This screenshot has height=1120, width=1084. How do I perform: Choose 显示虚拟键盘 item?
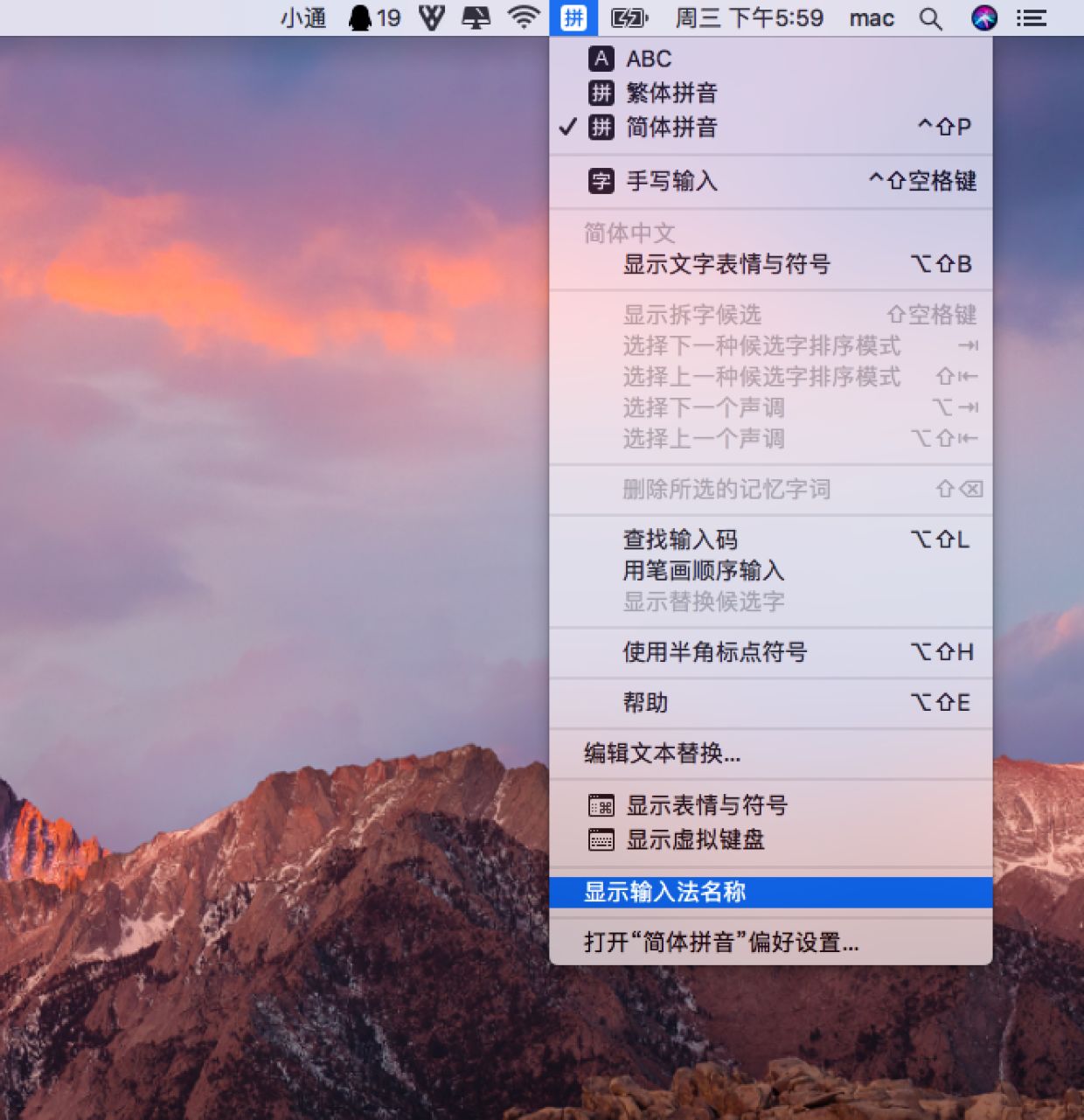click(x=771, y=839)
